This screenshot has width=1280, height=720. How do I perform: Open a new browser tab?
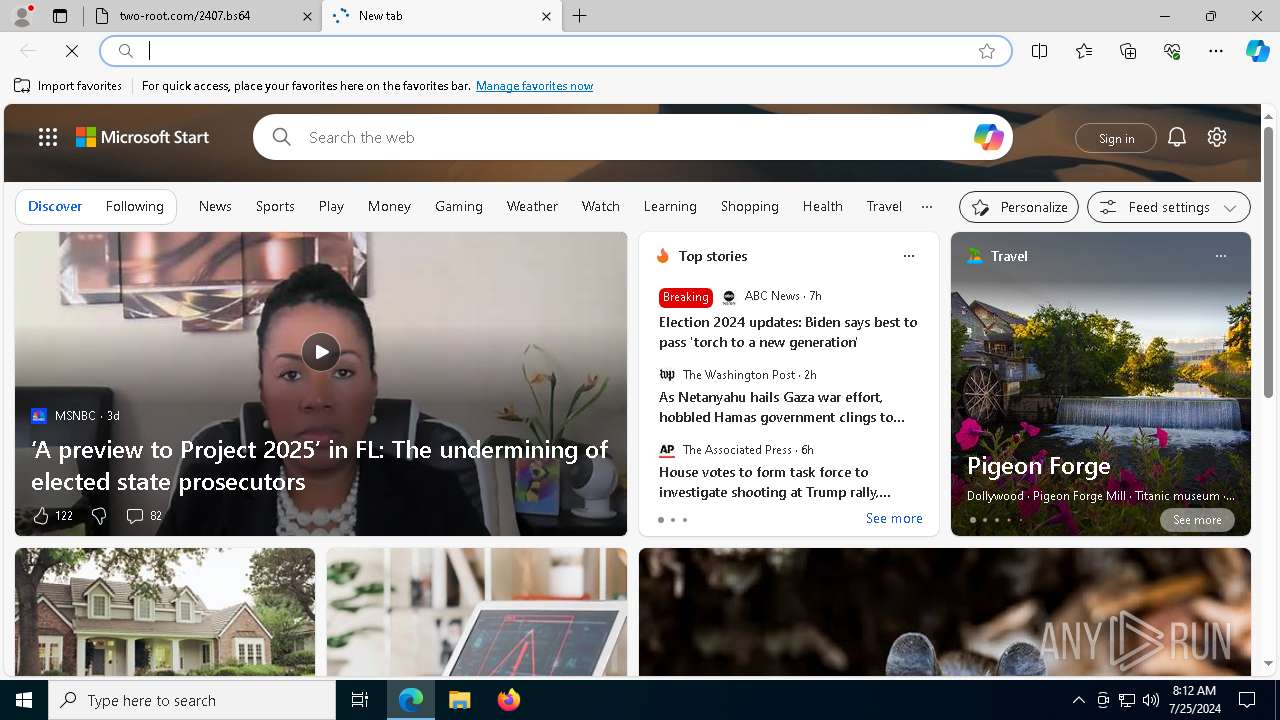pyautogui.click(x=580, y=16)
